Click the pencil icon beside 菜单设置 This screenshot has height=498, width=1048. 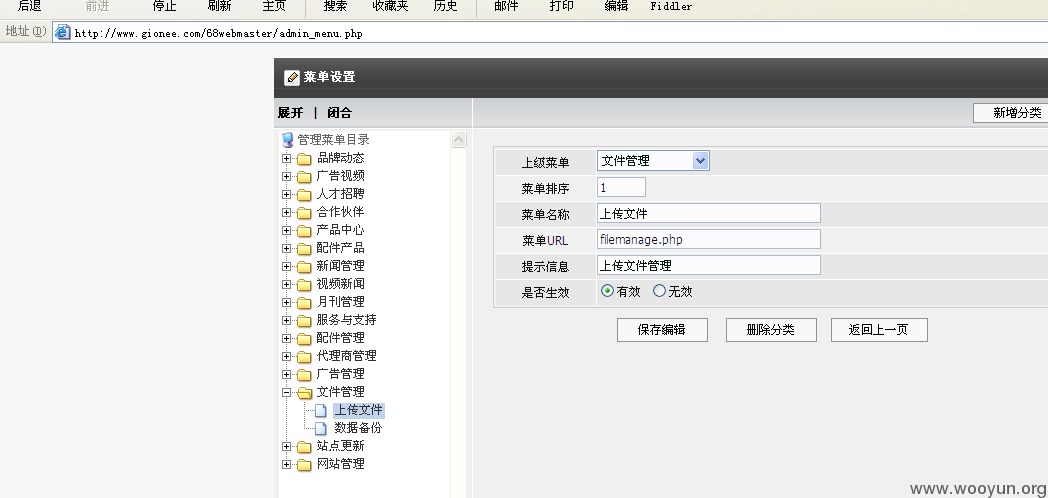coord(291,78)
